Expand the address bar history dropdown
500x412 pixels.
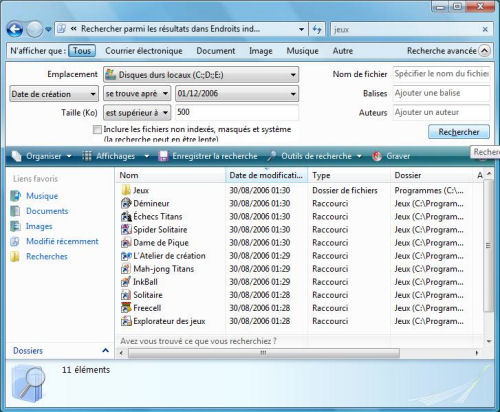pyautogui.click(x=301, y=29)
